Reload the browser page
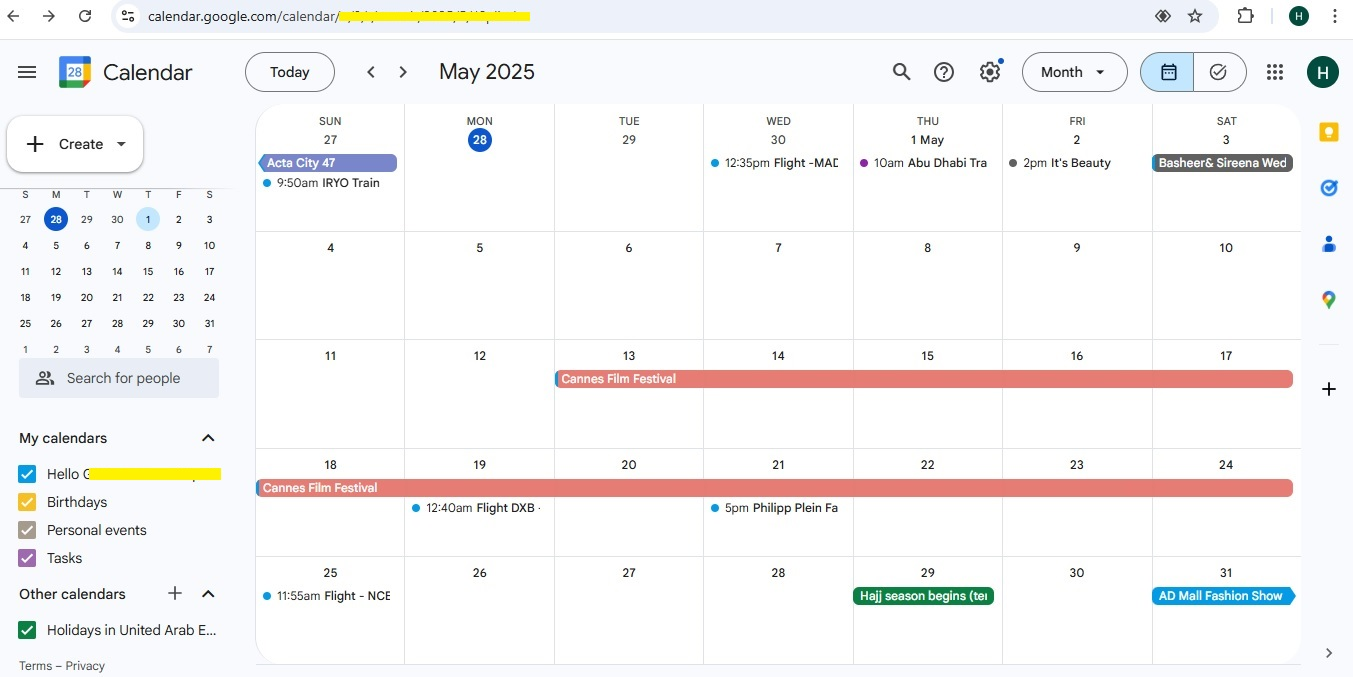The height and width of the screenshot is (677, 1353). (85, 16)
